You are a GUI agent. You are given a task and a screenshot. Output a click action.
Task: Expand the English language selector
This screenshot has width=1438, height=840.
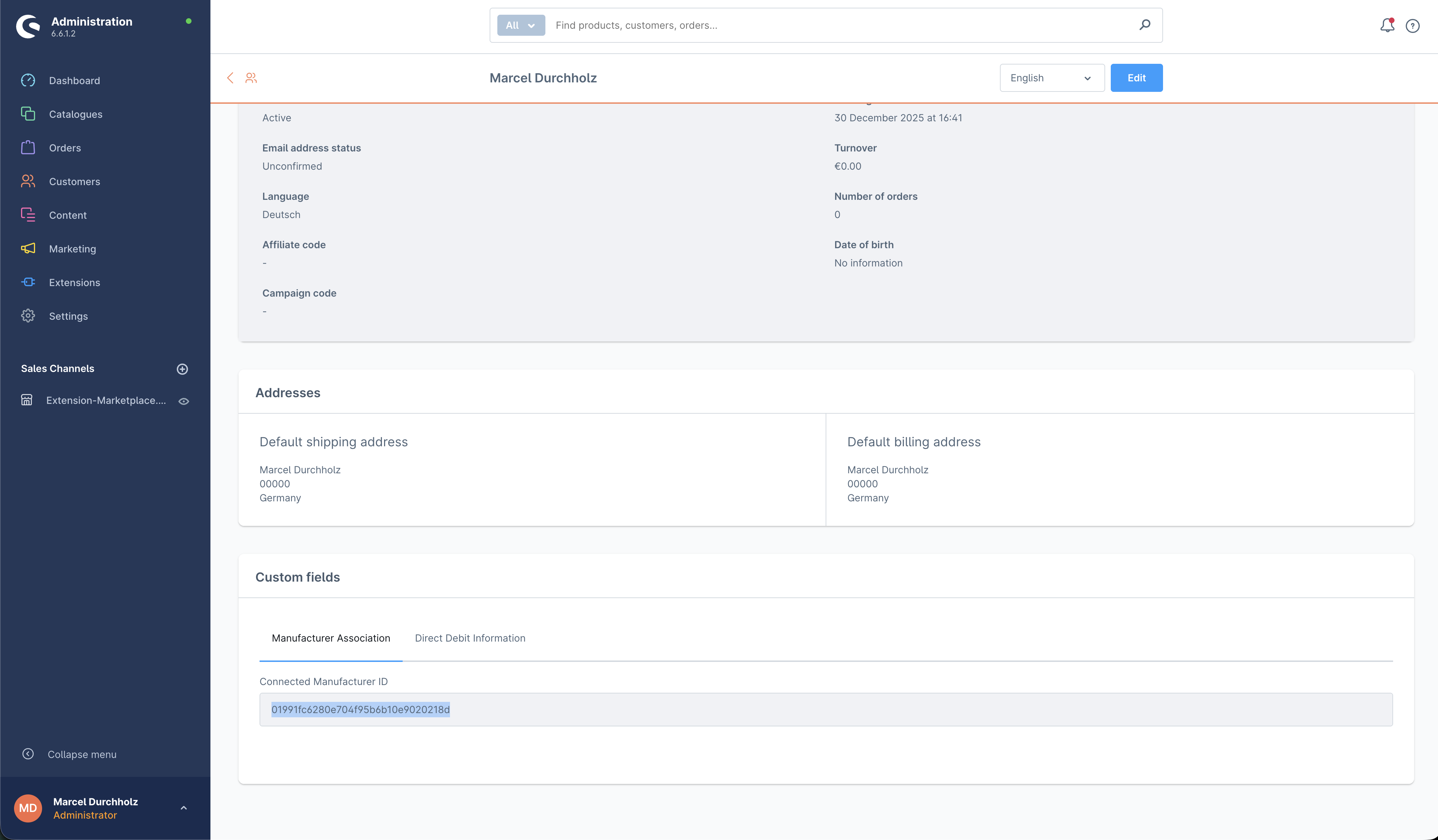click(x=1051, y=78)
